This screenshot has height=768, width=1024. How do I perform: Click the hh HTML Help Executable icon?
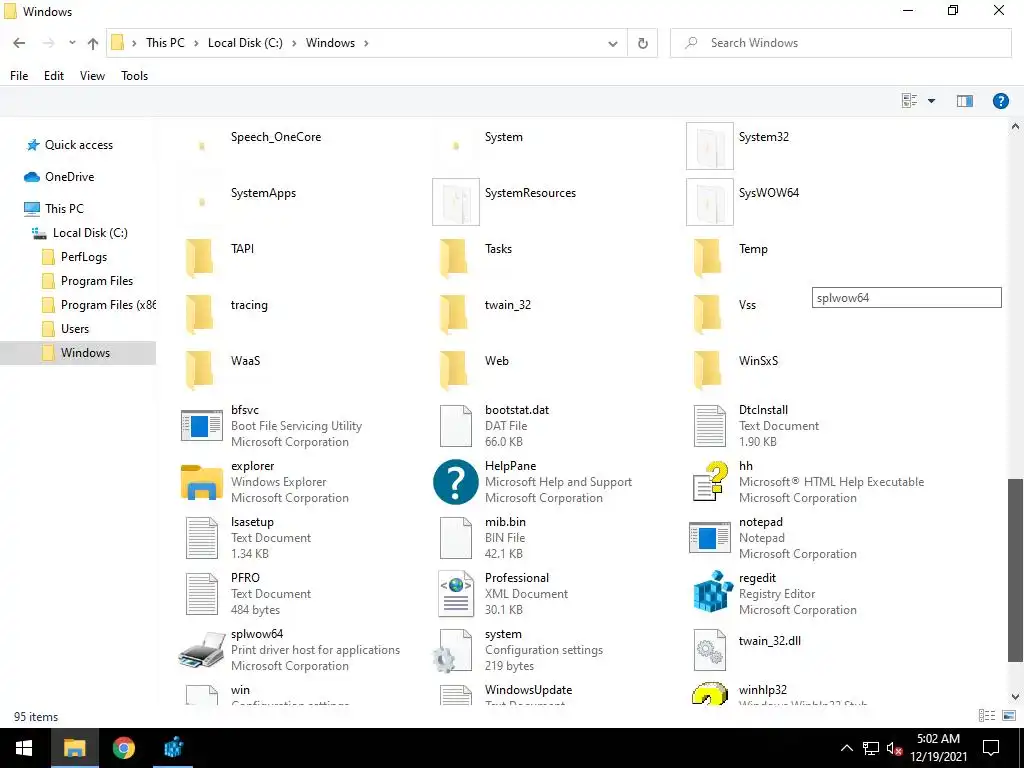tap(710, 482)
